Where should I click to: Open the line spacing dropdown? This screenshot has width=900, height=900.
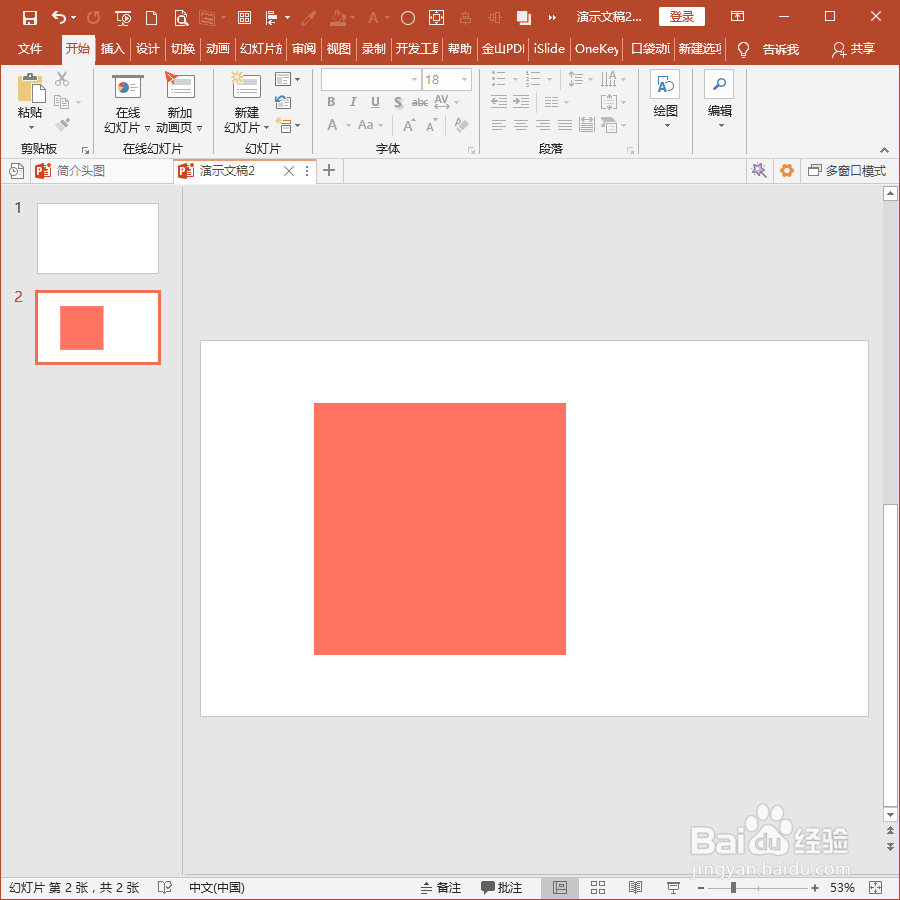(580, 79)
